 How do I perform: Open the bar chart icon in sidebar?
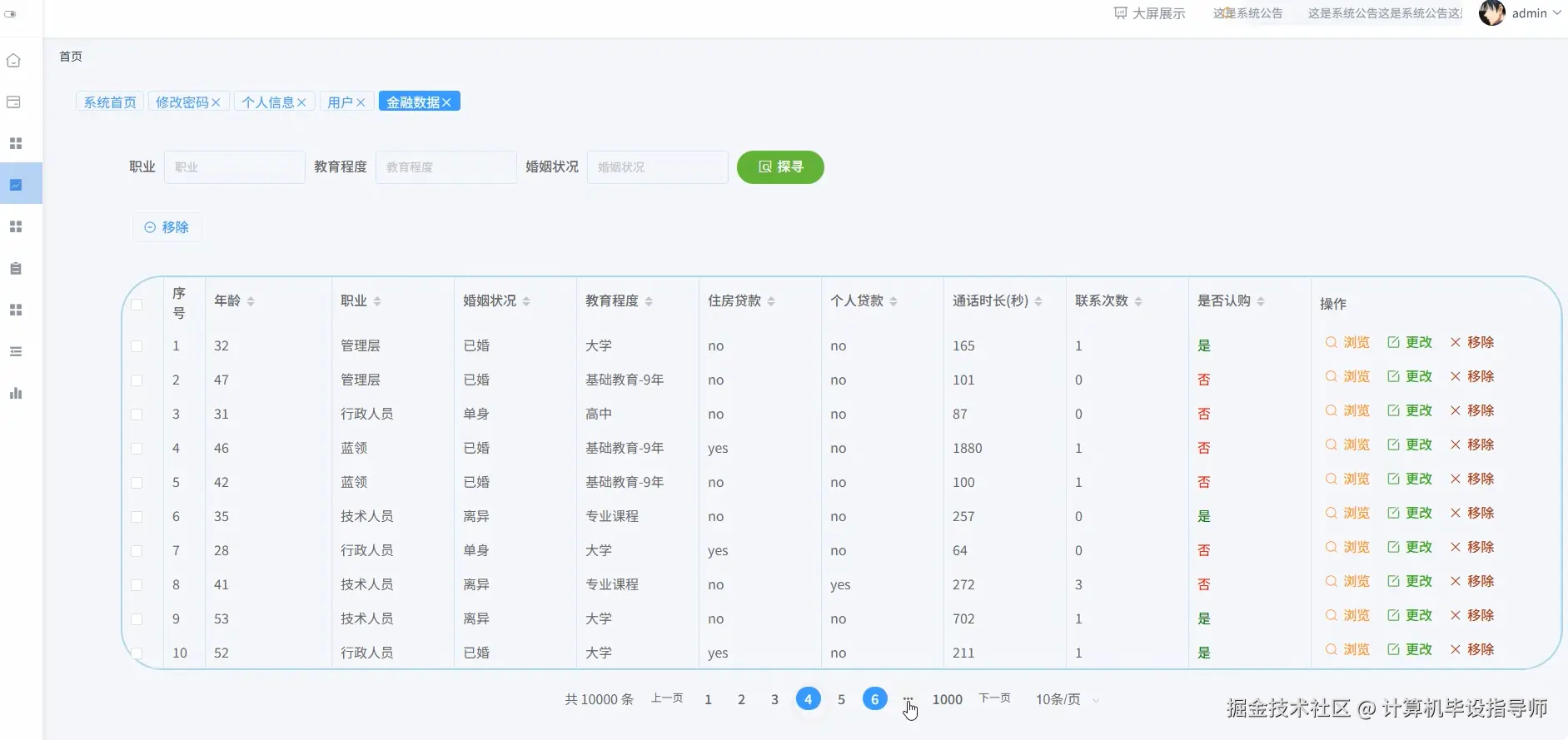tap(16, 393)
